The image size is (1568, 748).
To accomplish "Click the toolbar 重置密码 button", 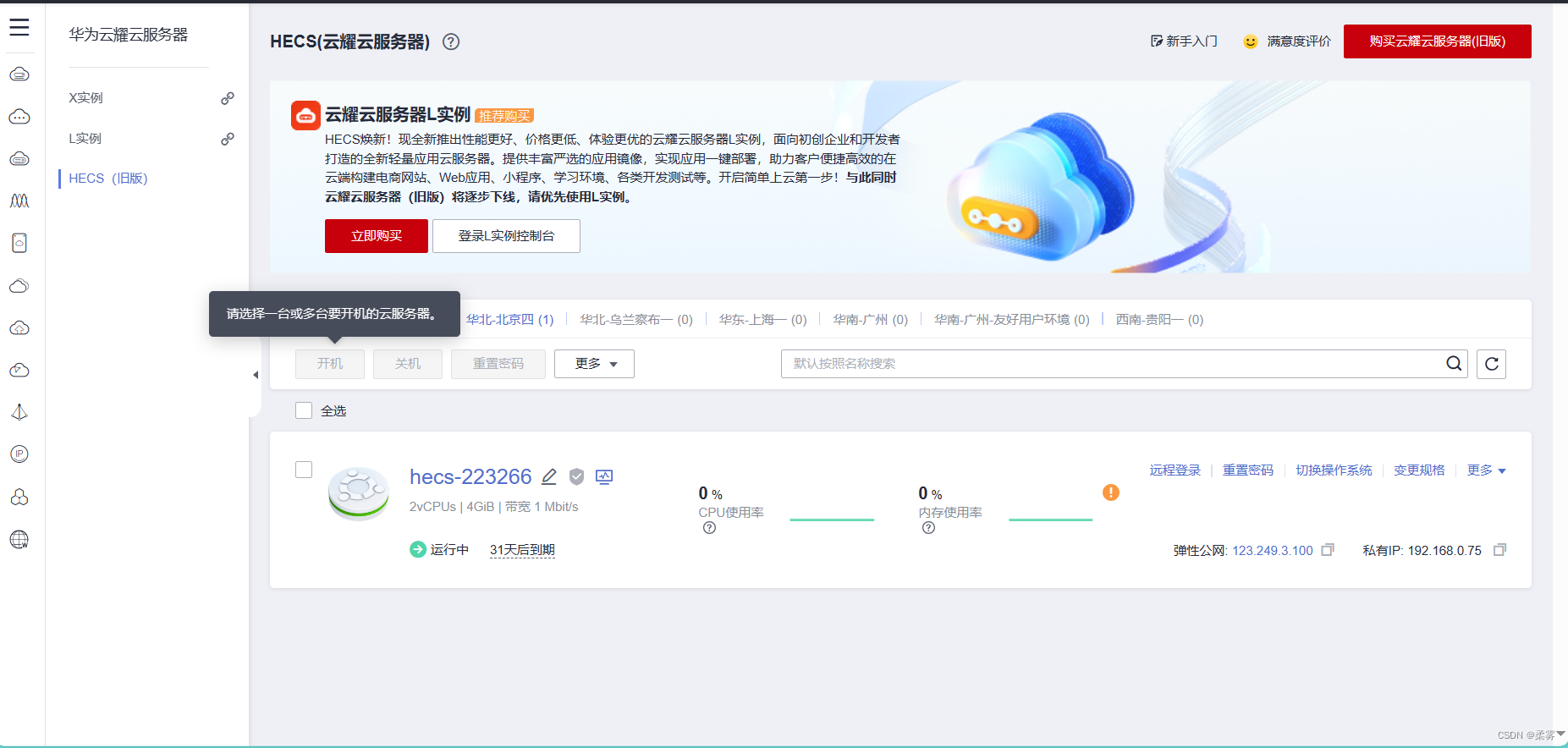I will point(498,364).
